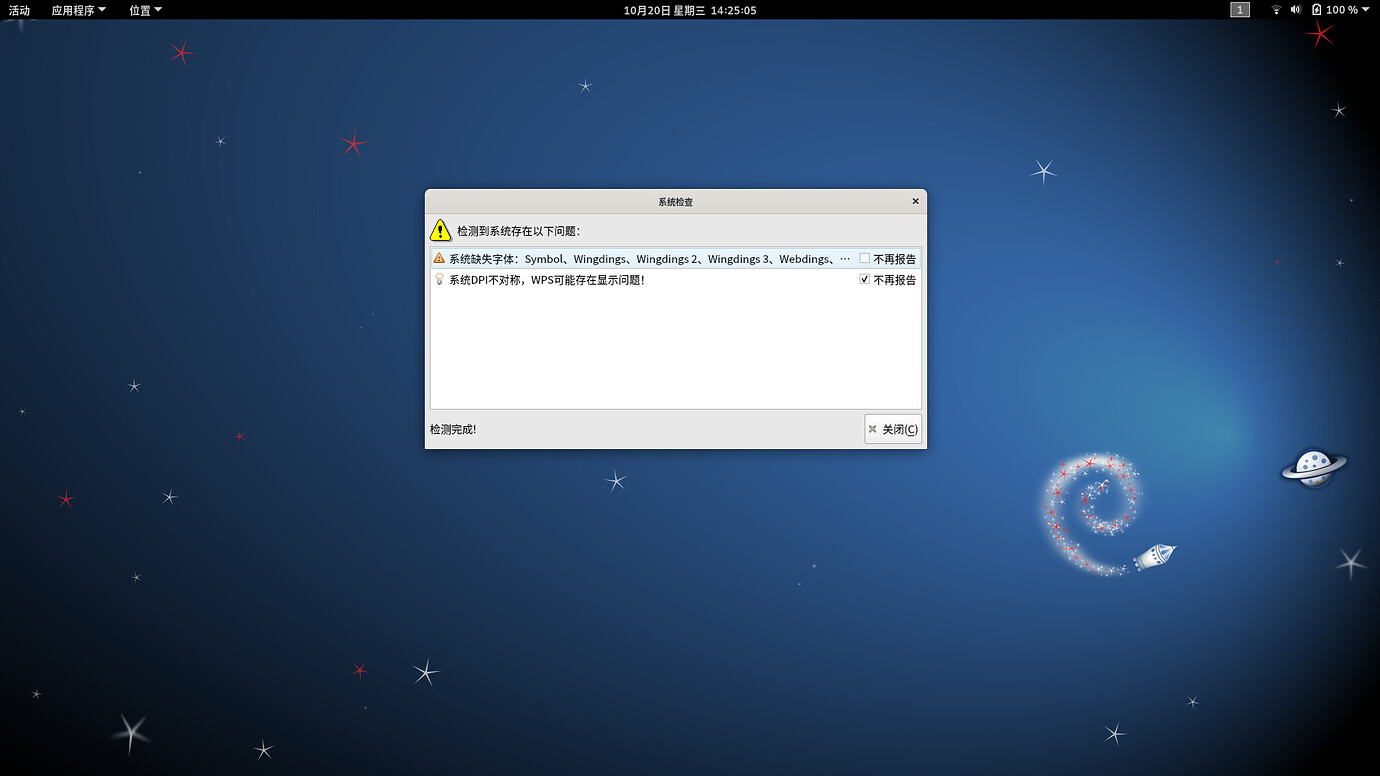
Task: Click the 检测完成! status text
Action: pyautogui.click(x=453, y=429)
